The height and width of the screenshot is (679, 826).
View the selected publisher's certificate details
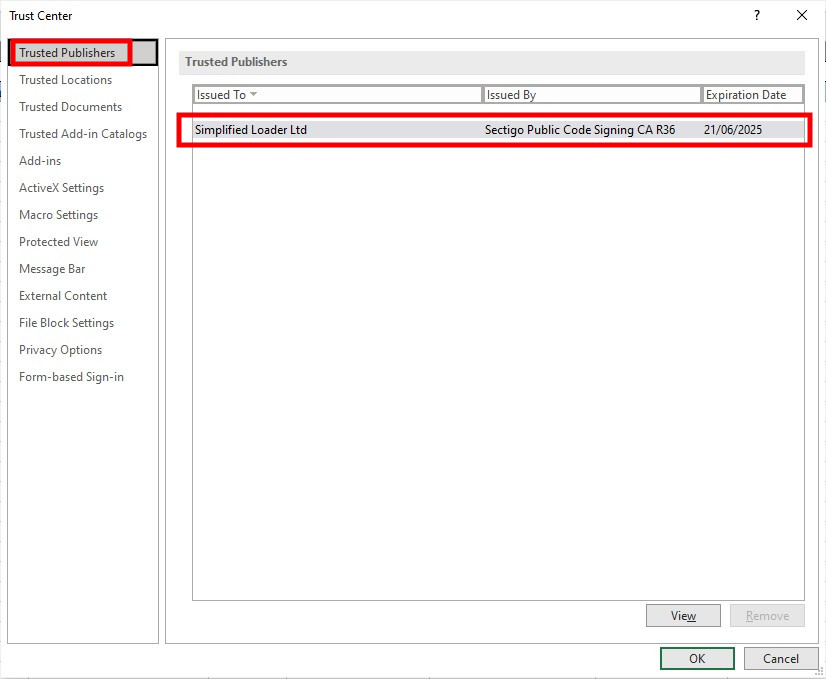(x=683, y=615)
